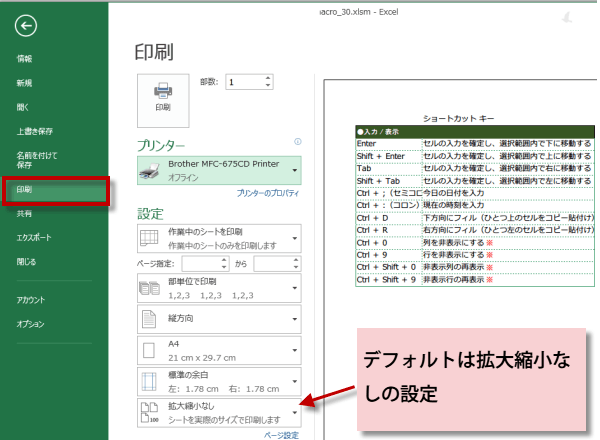Screen dimensions: 600x440
Task: Expand the A4 paper size dropdown
Action: [296, 350]
